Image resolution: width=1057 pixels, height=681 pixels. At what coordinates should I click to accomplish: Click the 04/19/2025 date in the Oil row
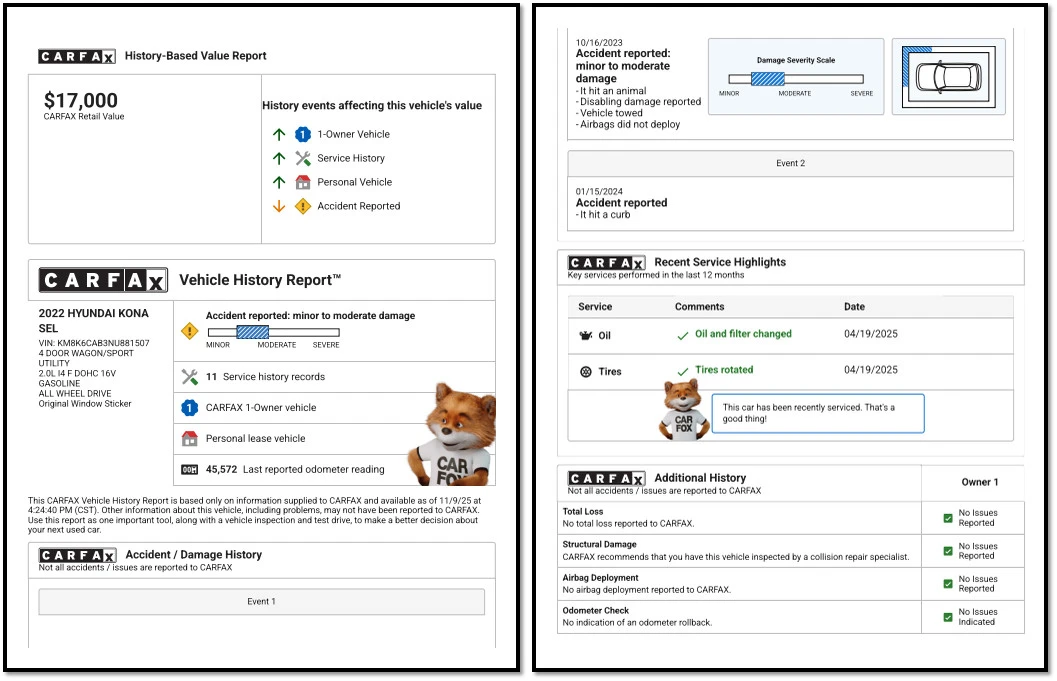coord(871,334)
